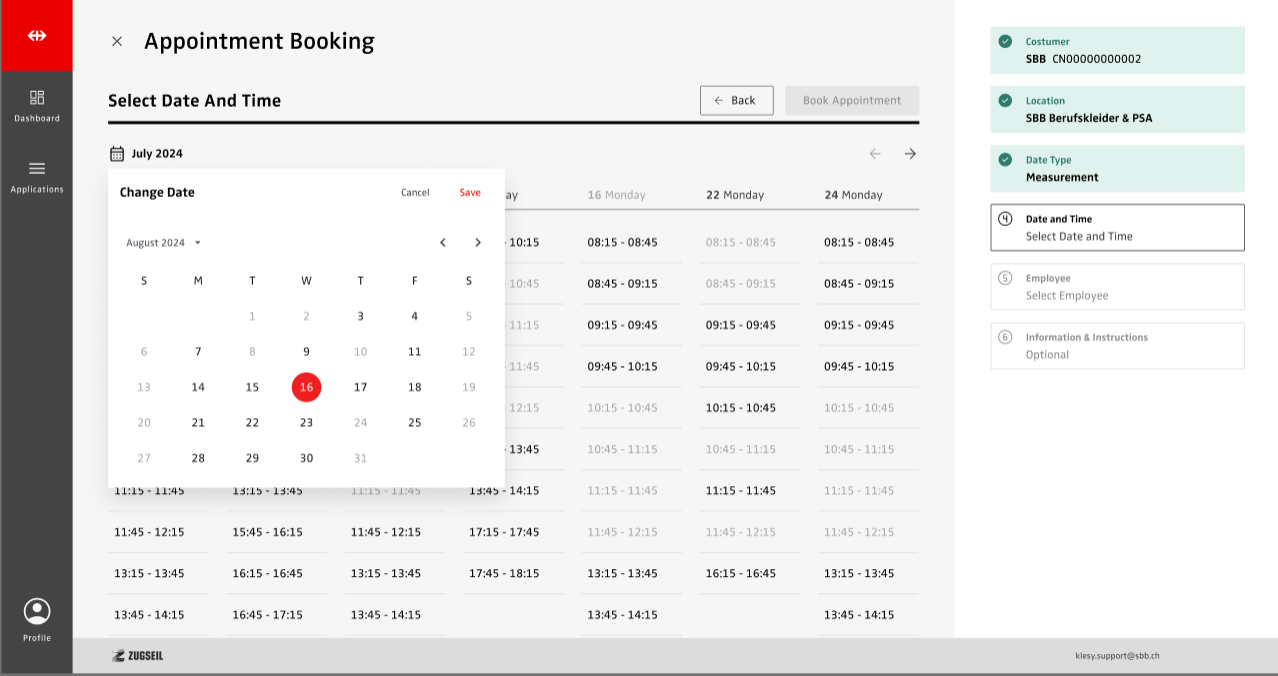Screen dimensions: 1278x676
Task: Go to the next week of time slots
Action: (910, 154)
